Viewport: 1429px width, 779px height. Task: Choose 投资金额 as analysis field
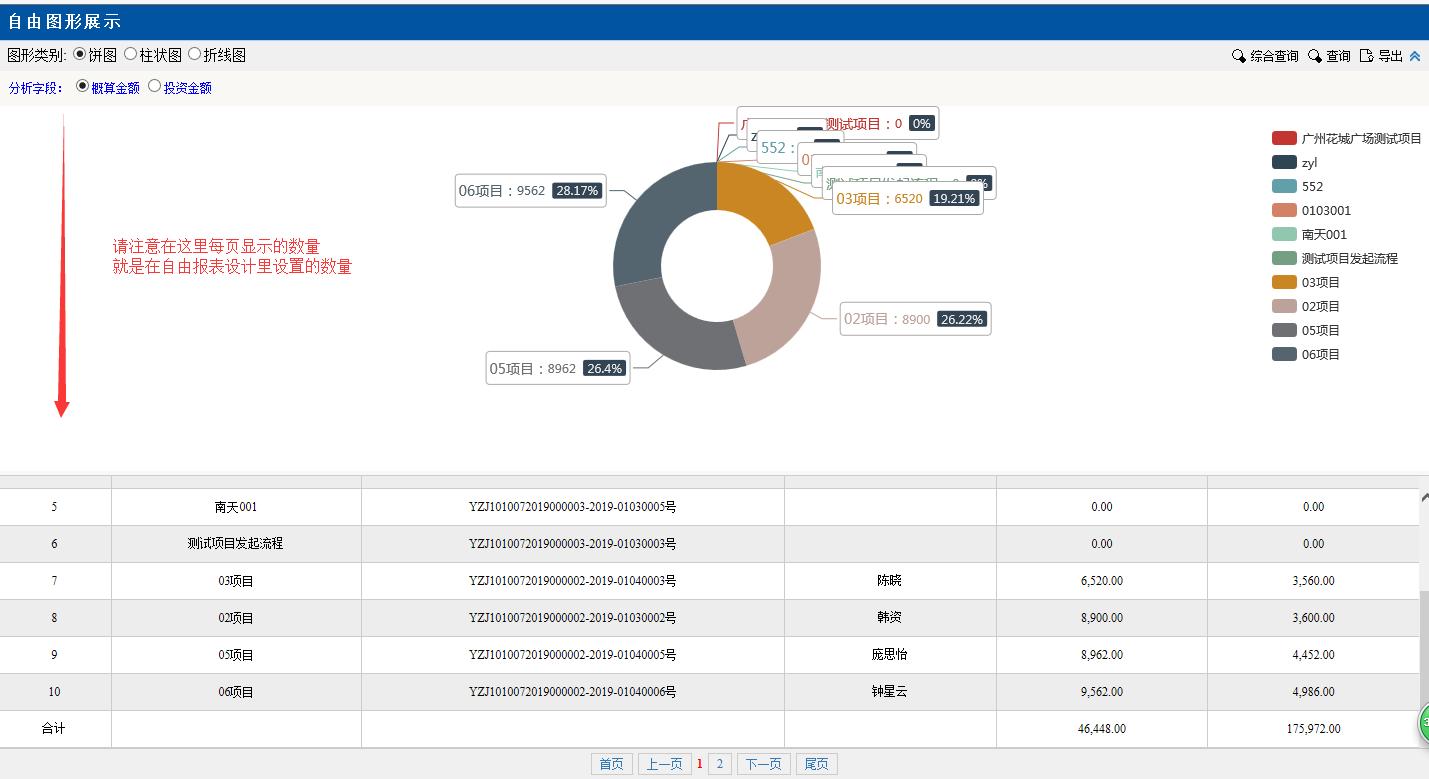pos(154,86)
